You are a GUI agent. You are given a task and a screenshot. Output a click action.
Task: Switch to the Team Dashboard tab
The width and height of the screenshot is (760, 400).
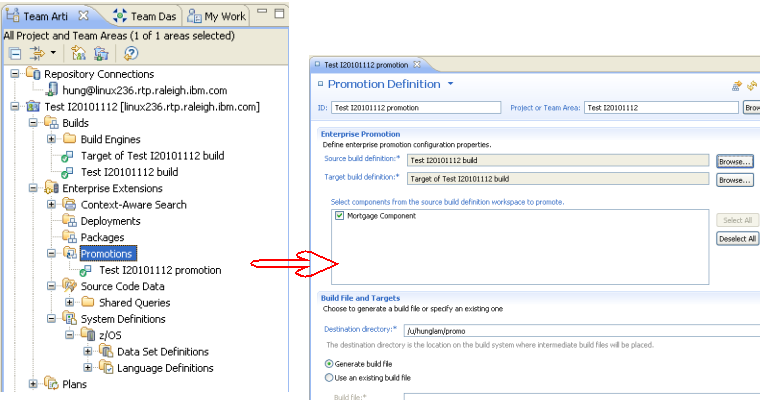tap(145, 16)
